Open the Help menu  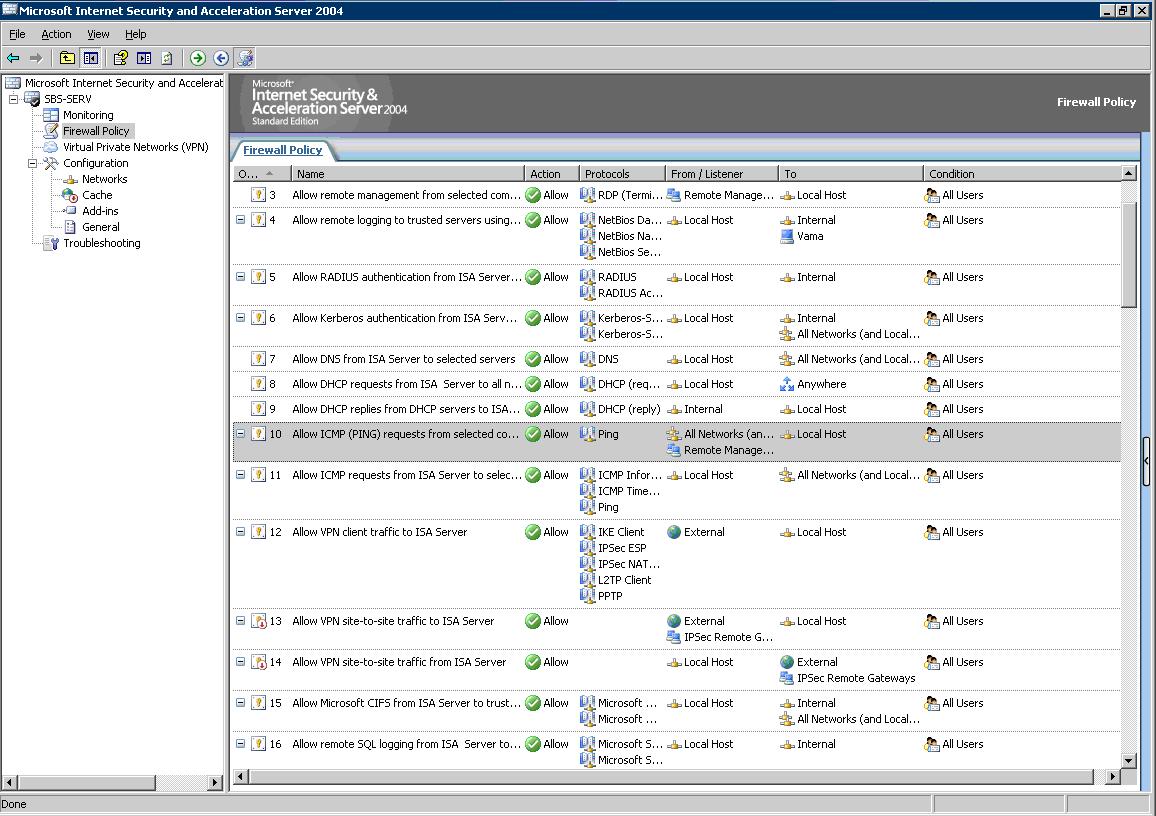pos(136,34)
